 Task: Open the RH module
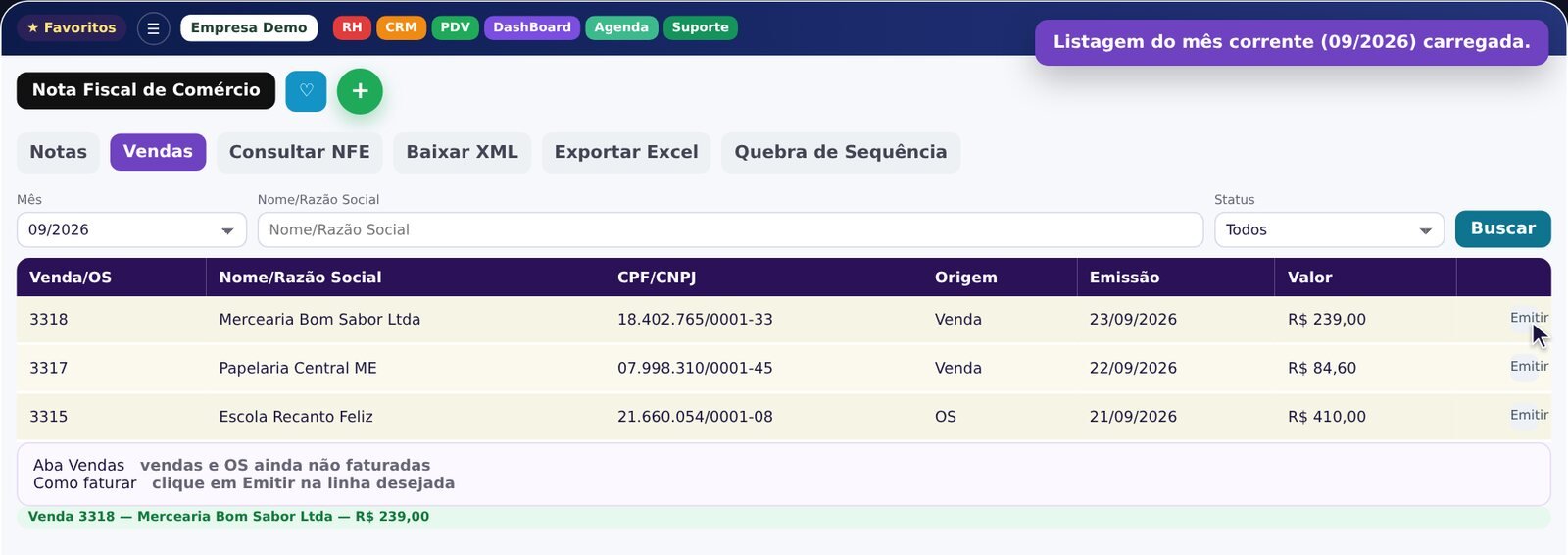(x=352, y=27)
